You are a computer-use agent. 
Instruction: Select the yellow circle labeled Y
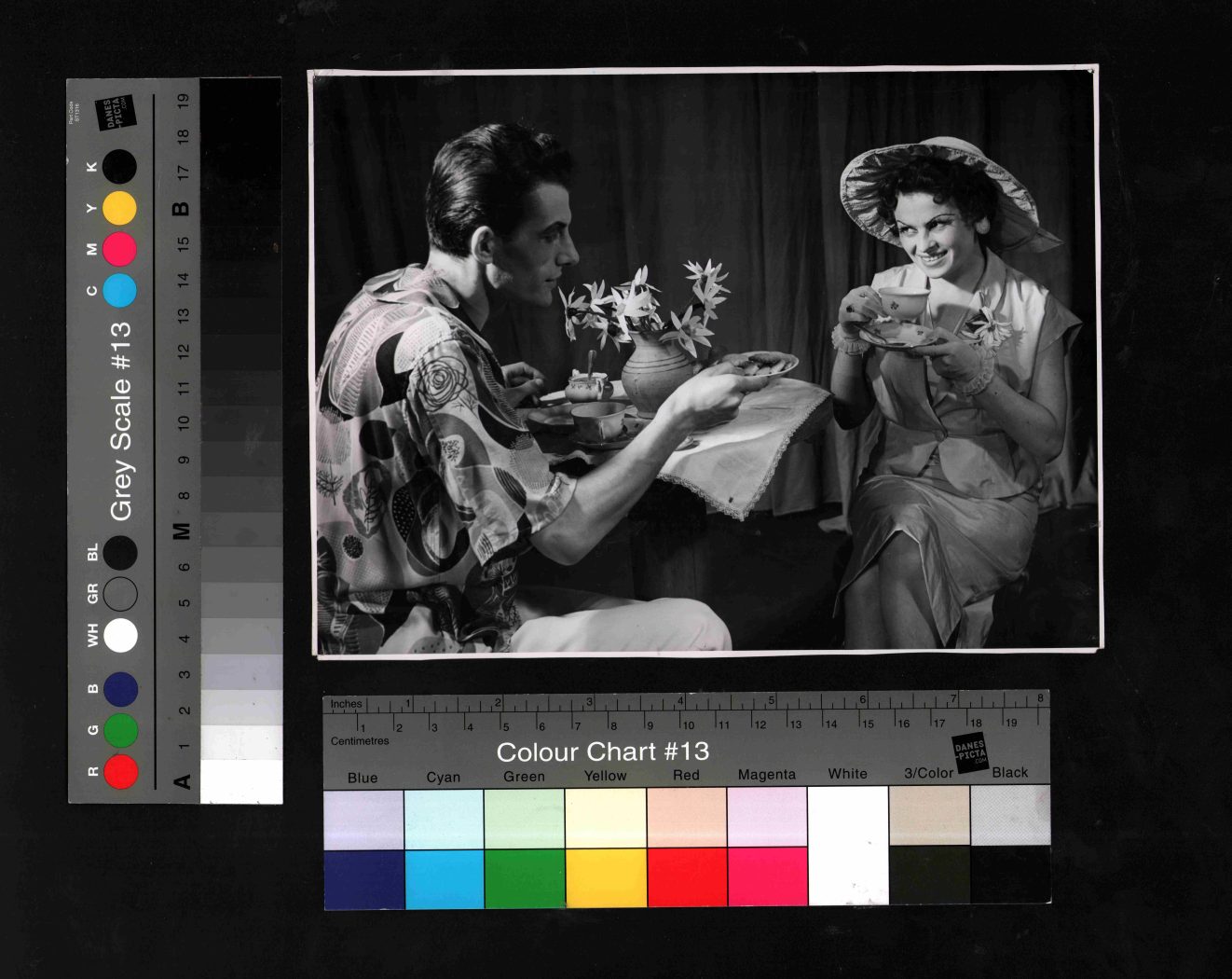119,208
